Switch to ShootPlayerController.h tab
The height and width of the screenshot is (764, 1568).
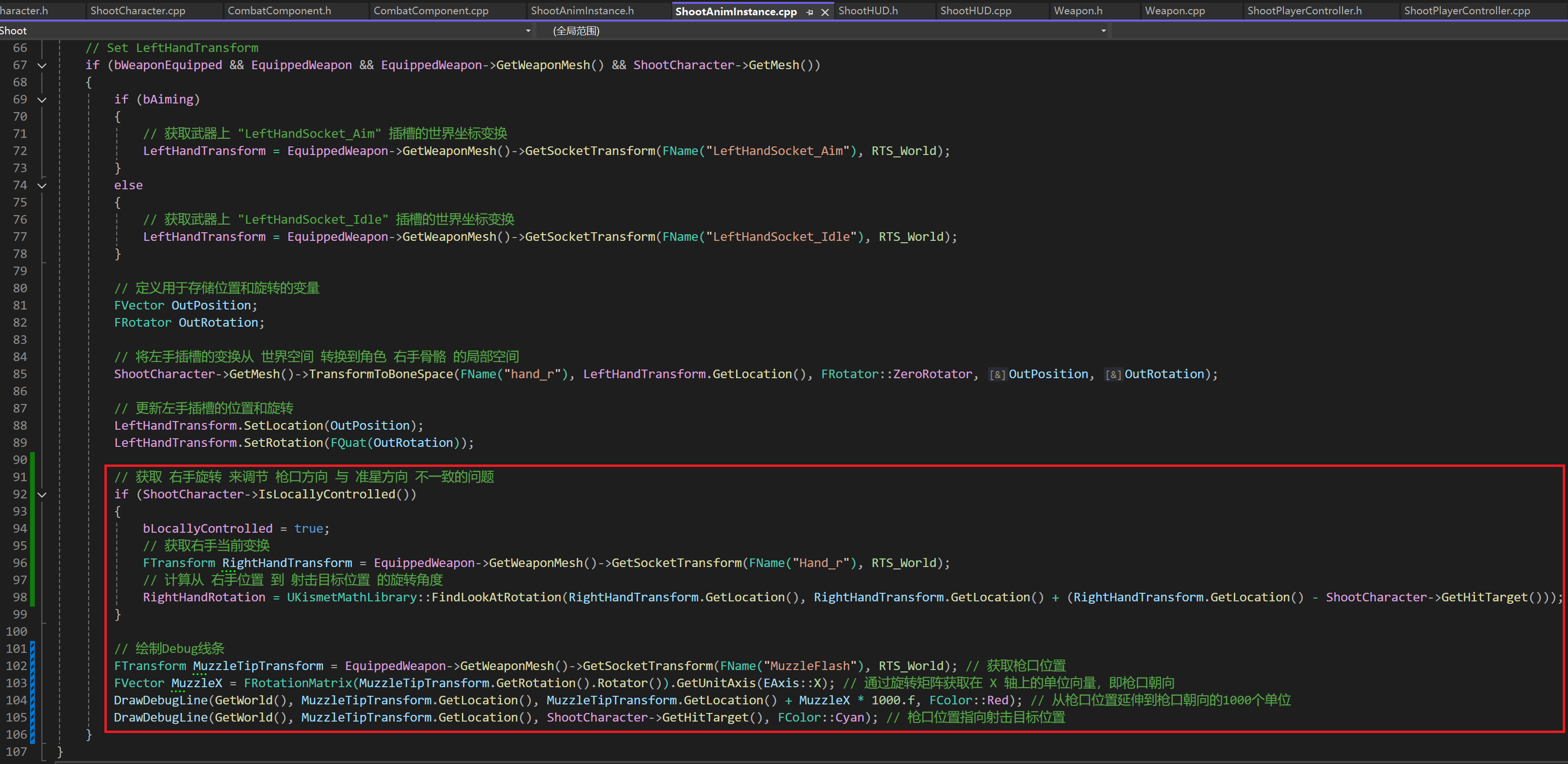point(1304,10)
